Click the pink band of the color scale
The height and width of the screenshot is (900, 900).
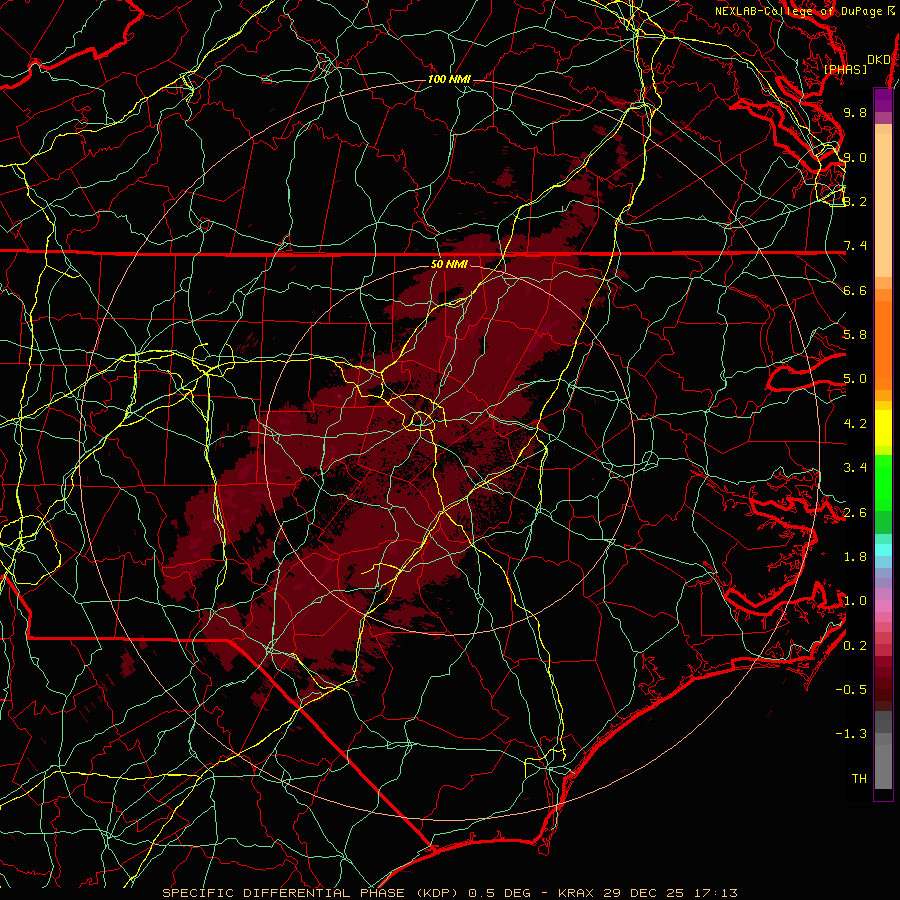(883, 606)
